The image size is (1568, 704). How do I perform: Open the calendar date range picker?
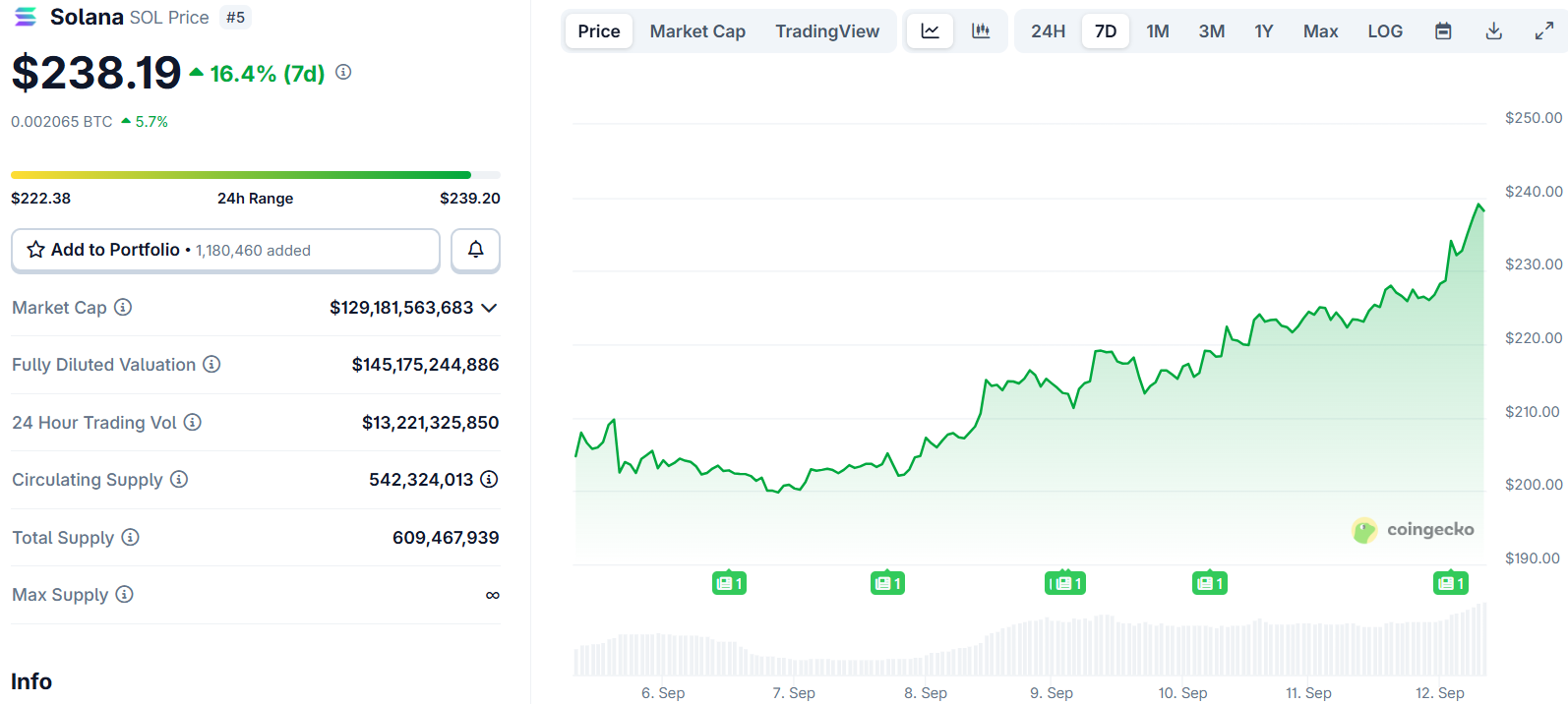point(1443,31)
